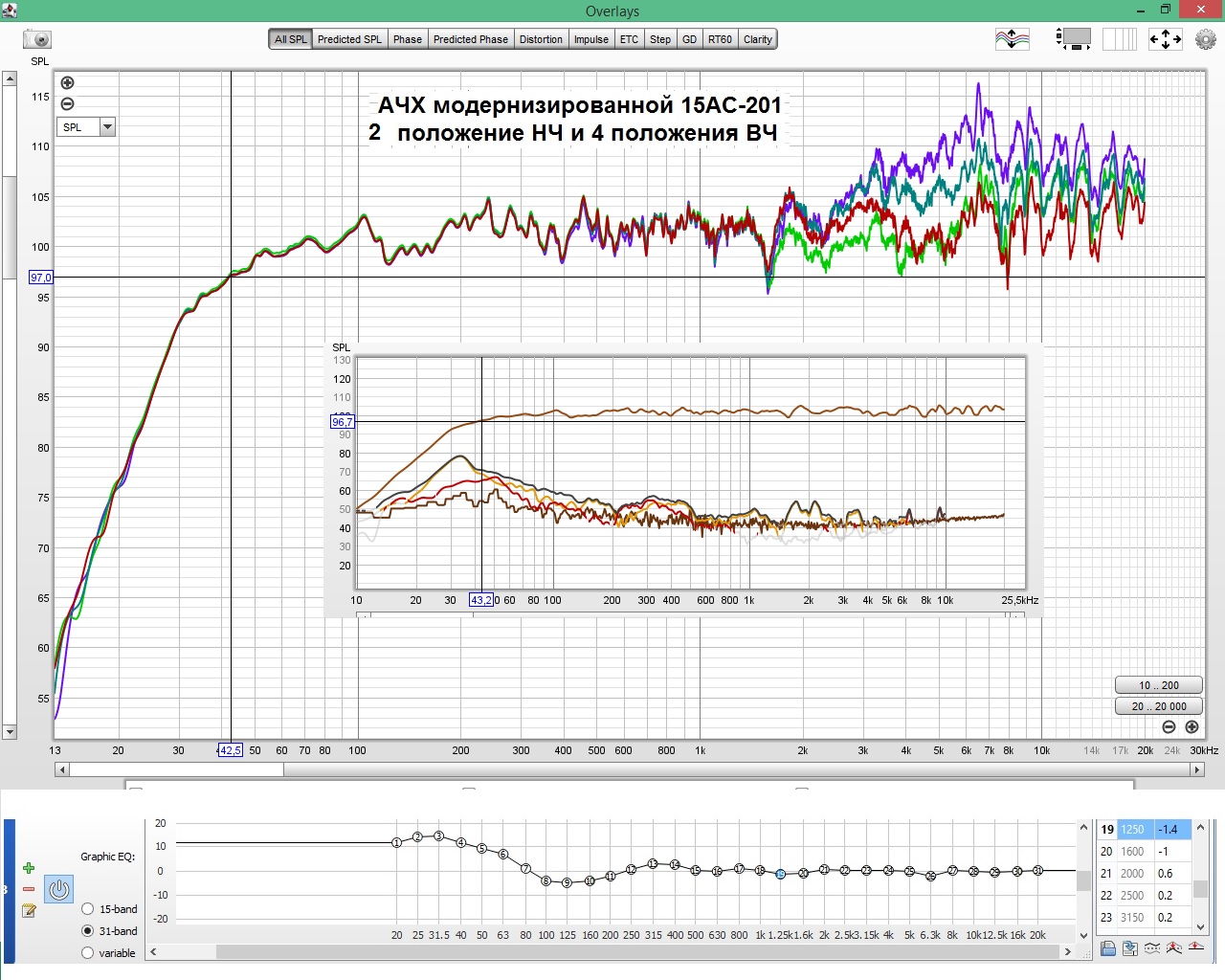Zoom in horizontally with the bottom-right plus icon

(x=1192, y=727)
